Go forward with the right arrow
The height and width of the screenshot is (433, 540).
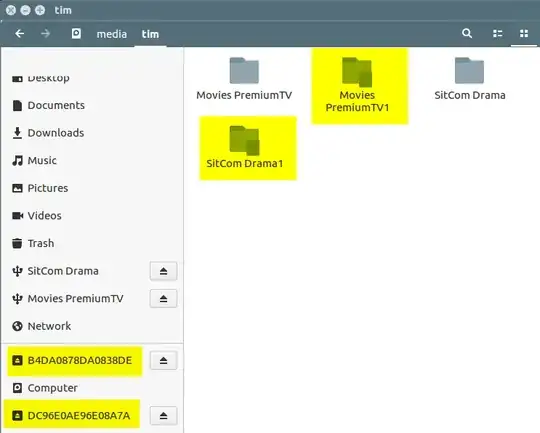(45, 33)
